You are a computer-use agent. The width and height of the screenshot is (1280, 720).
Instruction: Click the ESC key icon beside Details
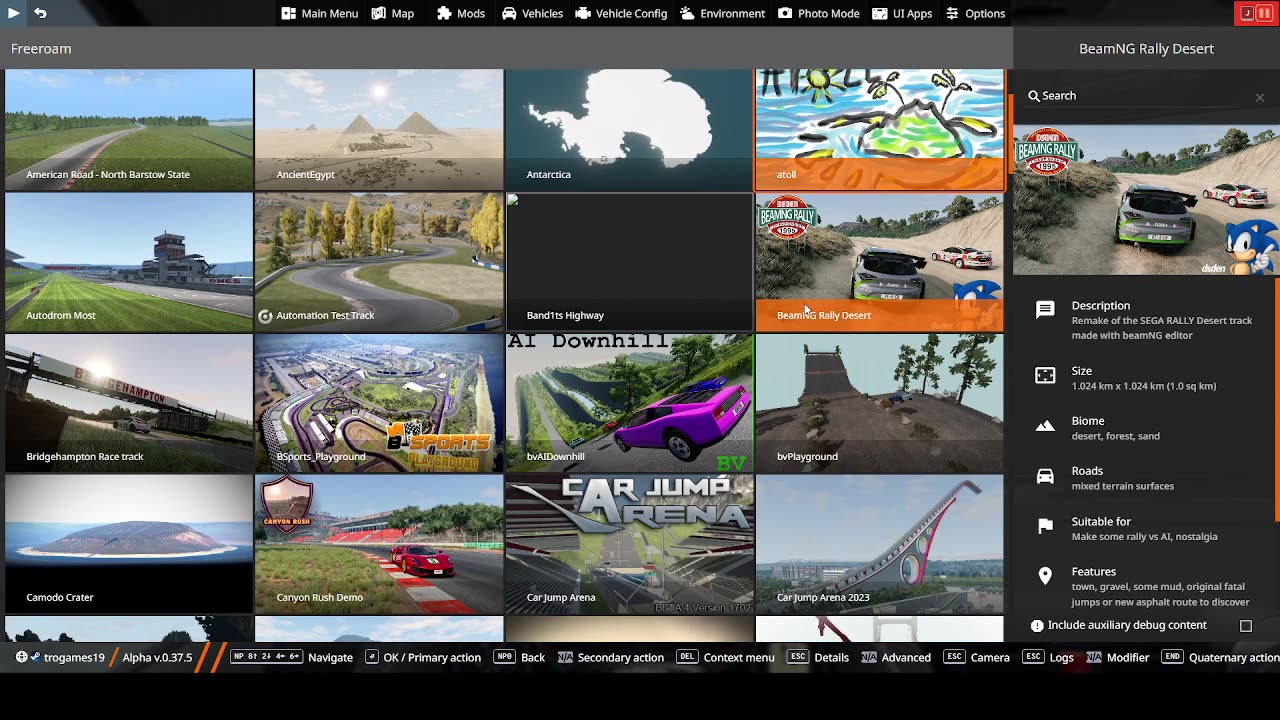point(798,657)
